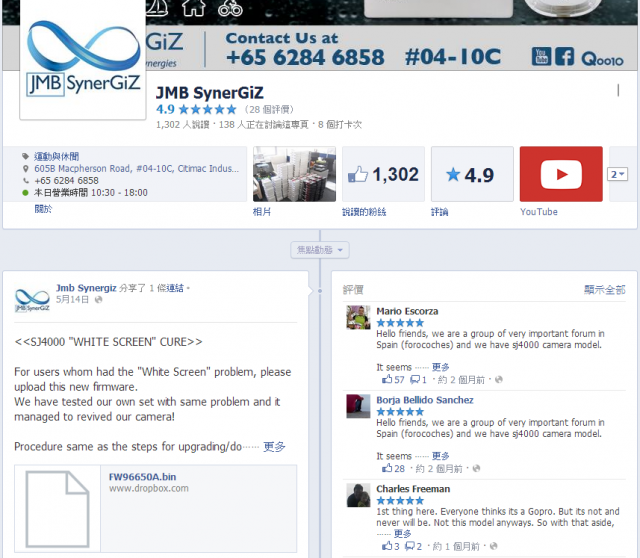This screenshot has height=558, width=640.
Task: Expand Charles Freeman's review with 更多
Action: (402, 534)
